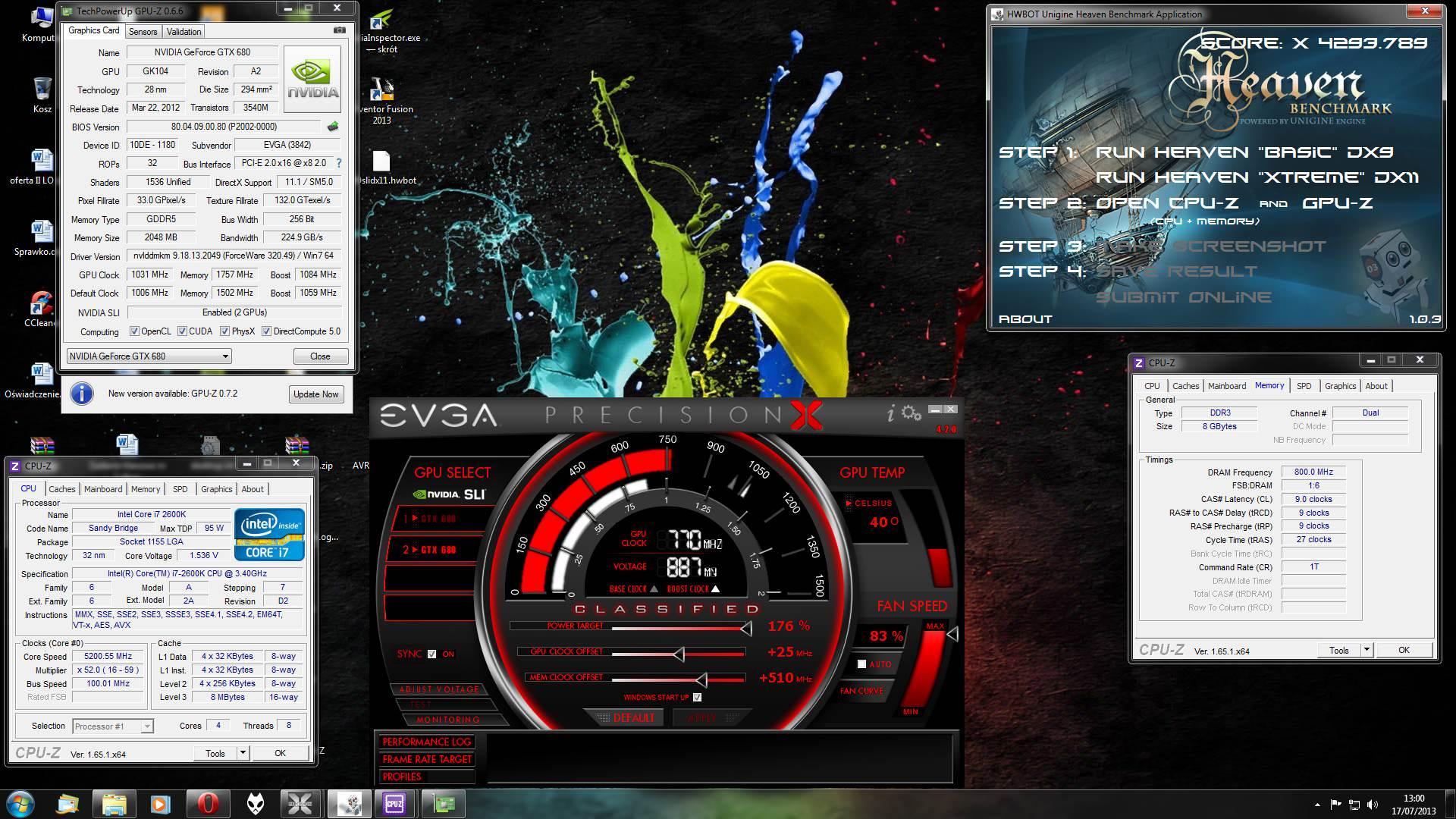The height and width of the screenshot is (819, 1456).
Task: Click the NVIDIA logo in GPU-Z
Action: click(312, 79)
